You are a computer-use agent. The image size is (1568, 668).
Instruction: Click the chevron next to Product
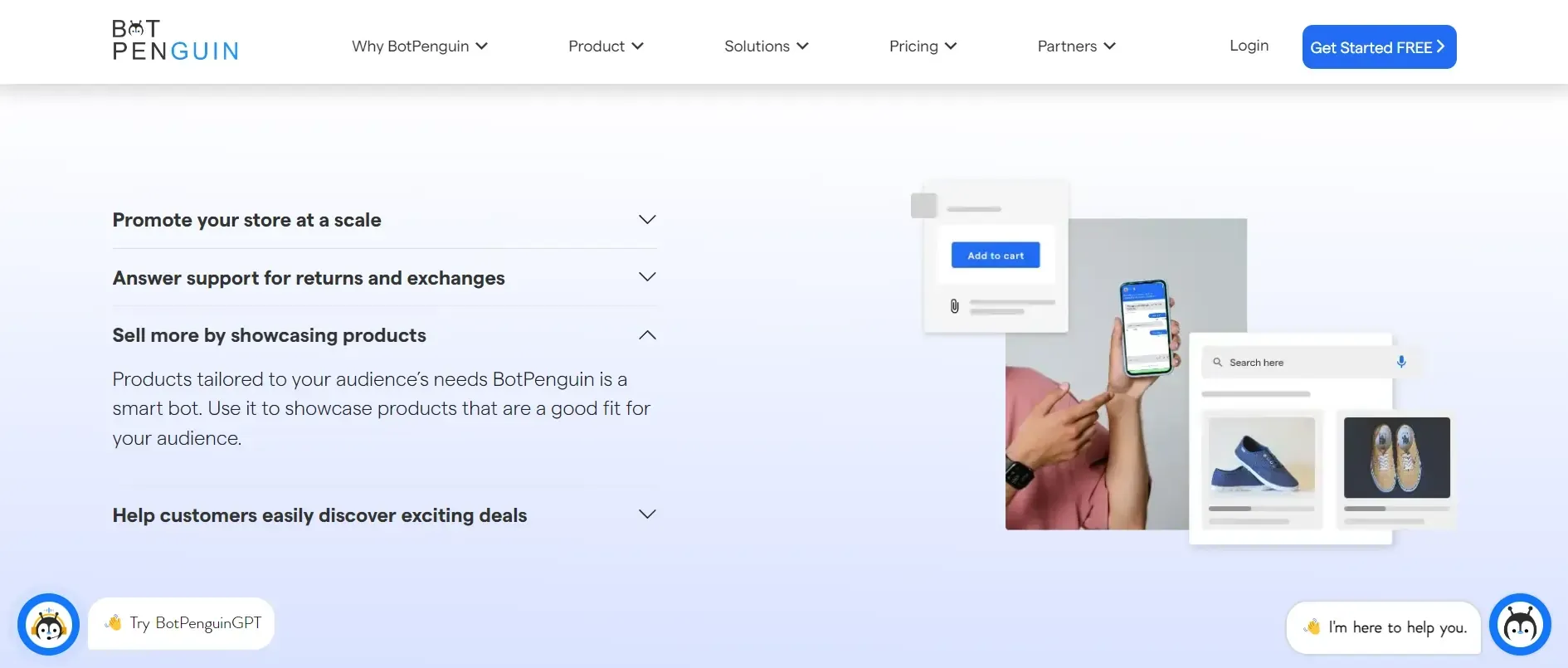click(637, 46)
